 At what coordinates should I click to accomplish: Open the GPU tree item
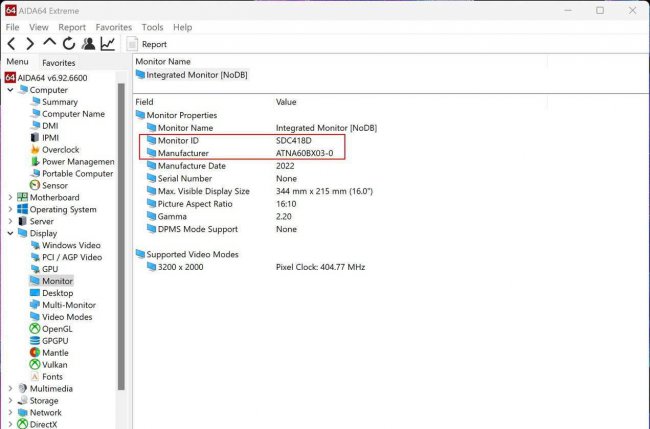click(44, 269)
